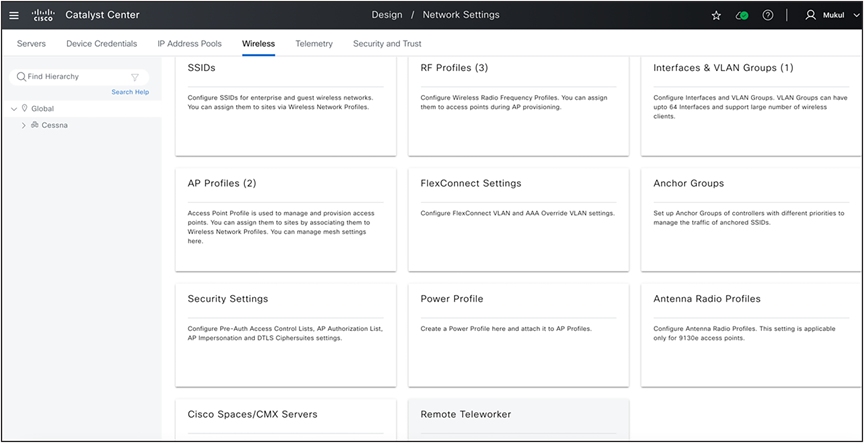Open the Anchor Groups card
Image resolution: width=864 pixels, height=443 pixels.
coord(752,219)
